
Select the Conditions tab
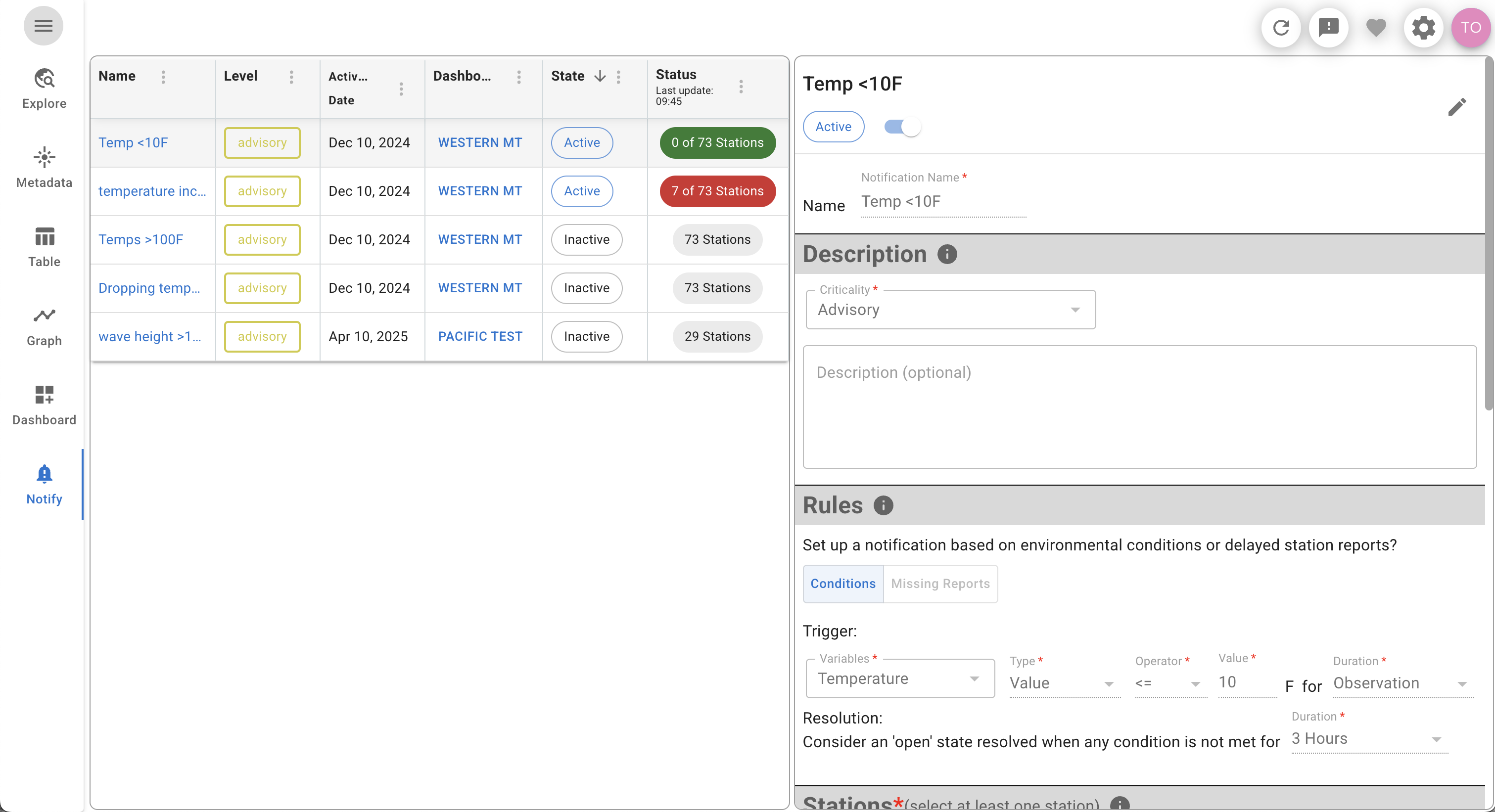(x=842, y=584)
